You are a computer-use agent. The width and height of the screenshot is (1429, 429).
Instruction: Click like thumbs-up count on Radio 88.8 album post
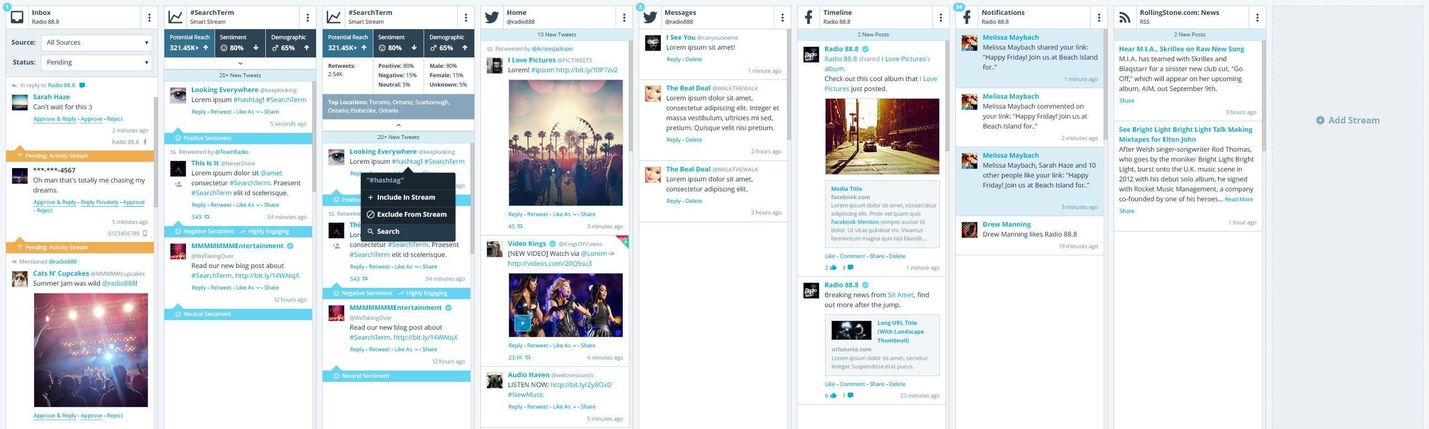coord(833,267)
